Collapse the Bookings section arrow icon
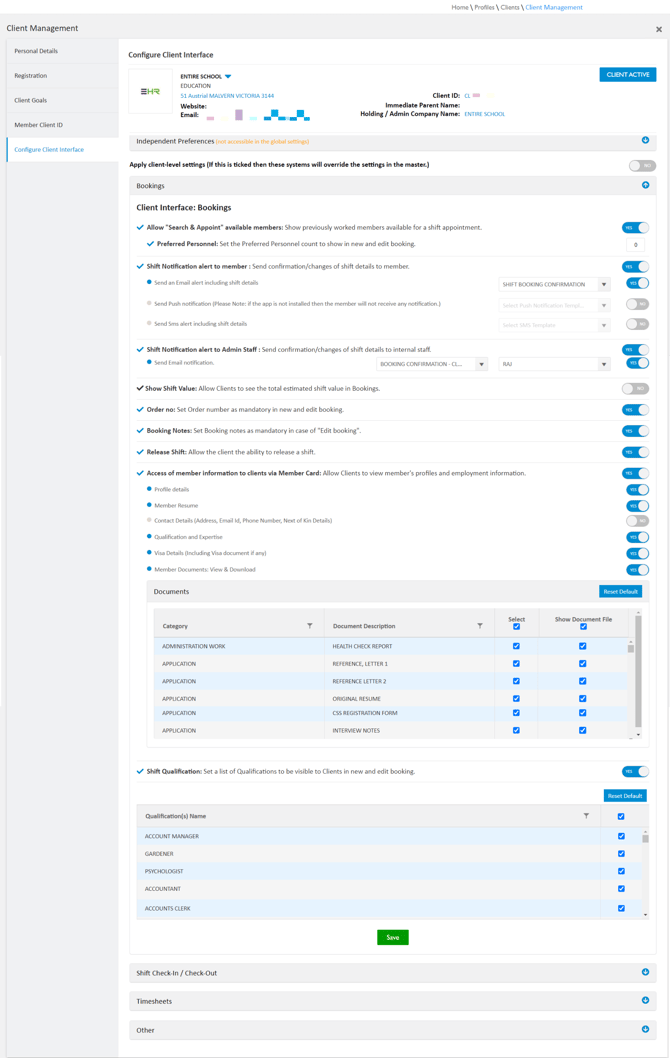The width and height of the screenshot is (670, 1058). click(645, 185)
